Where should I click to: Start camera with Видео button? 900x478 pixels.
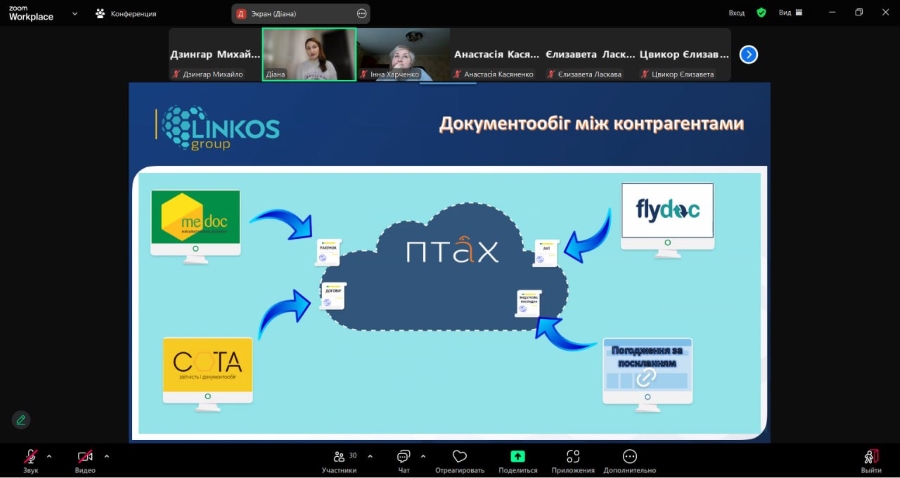point(85,461)
